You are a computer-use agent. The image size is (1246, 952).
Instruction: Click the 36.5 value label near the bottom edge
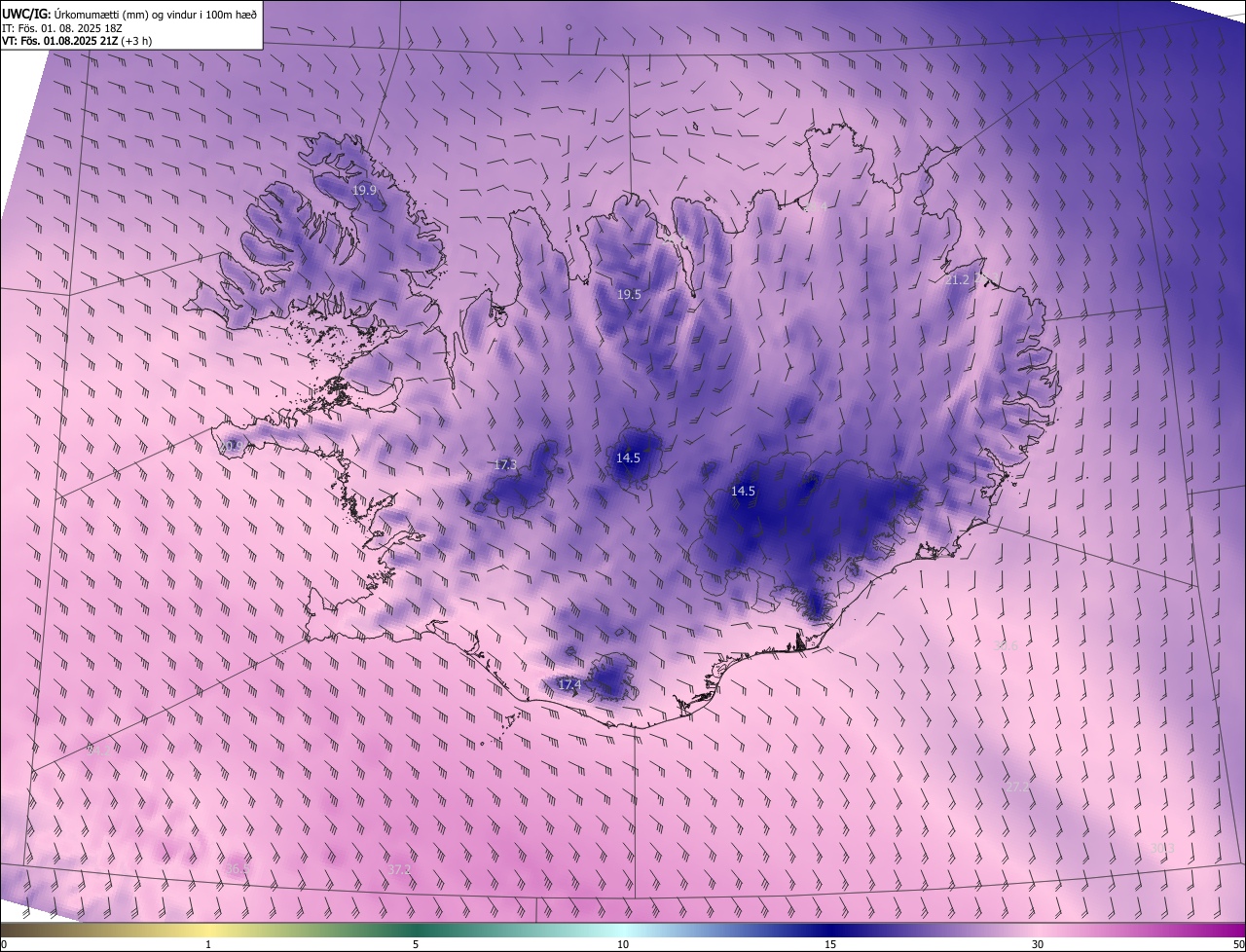tap(237, 869)
